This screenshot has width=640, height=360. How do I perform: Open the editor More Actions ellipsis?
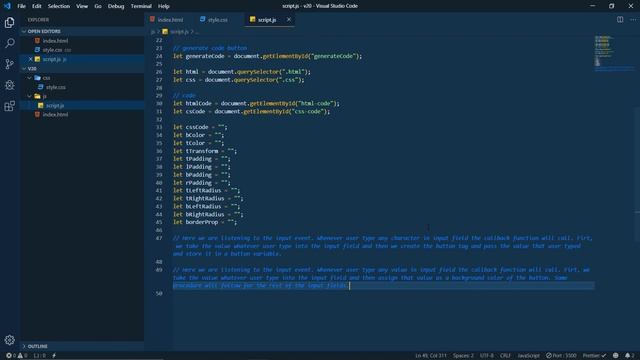coord(633,20)
